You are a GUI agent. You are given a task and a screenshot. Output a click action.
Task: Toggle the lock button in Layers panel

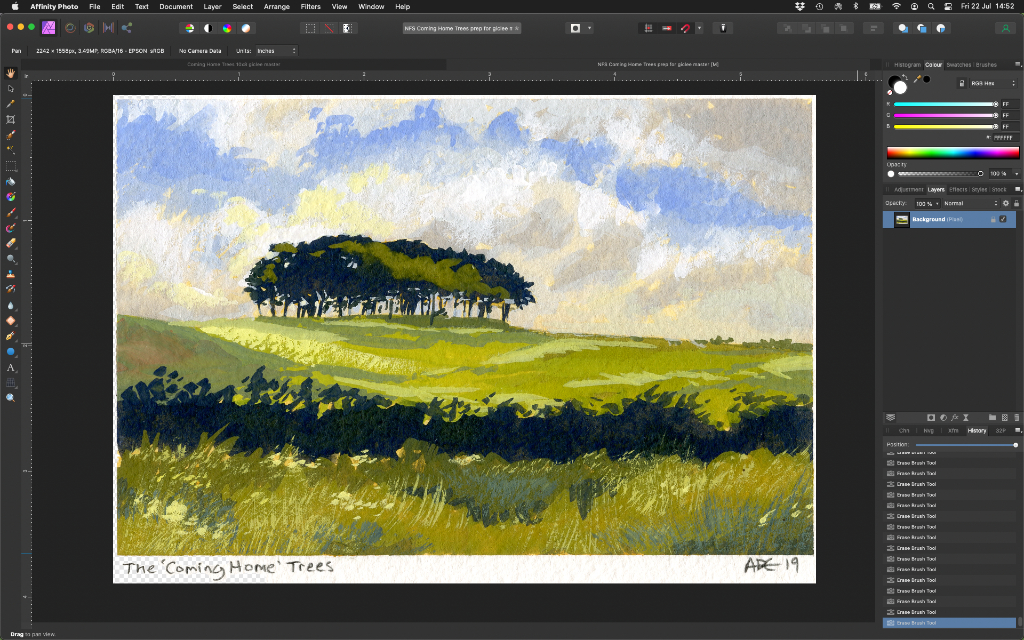(1017, 203)
